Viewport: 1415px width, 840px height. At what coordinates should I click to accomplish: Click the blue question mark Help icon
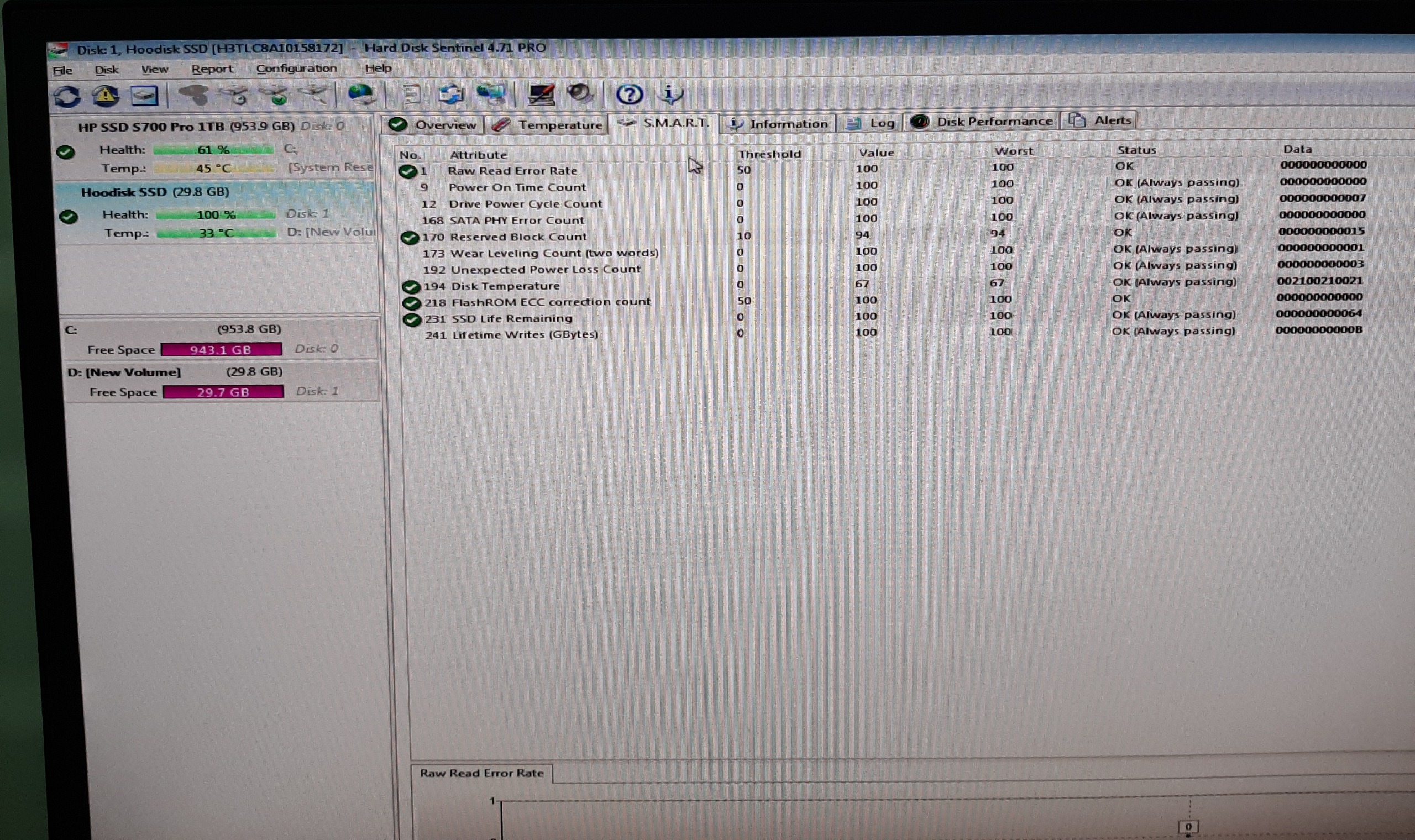[629, 94]
